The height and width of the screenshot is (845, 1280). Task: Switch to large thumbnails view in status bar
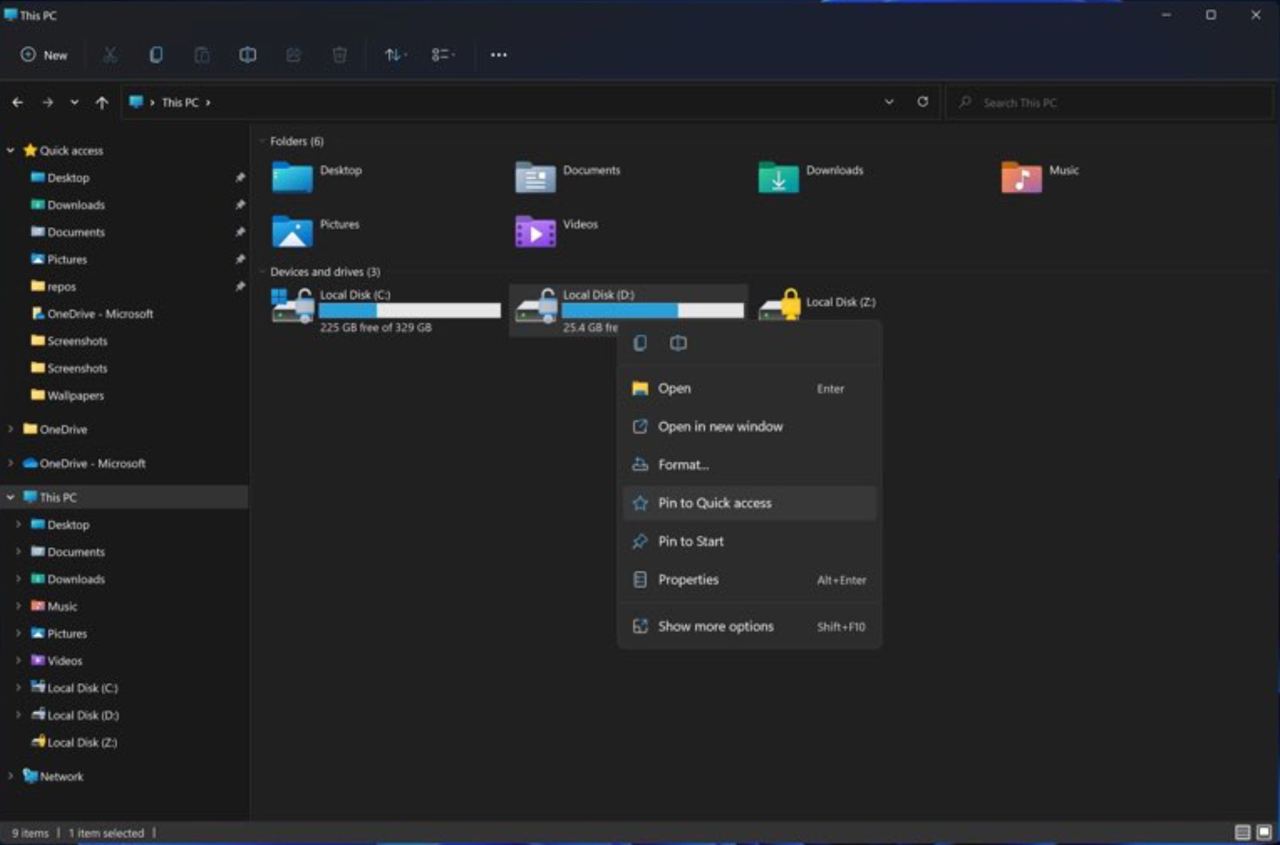click(1263, 833)
